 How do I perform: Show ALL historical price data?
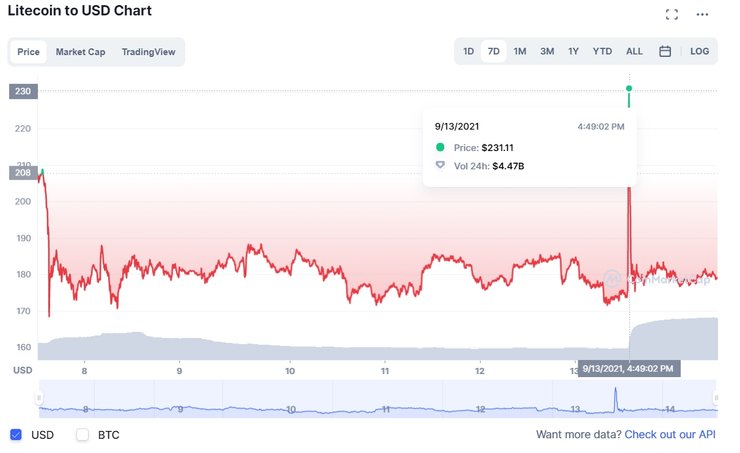coord(634,51)
